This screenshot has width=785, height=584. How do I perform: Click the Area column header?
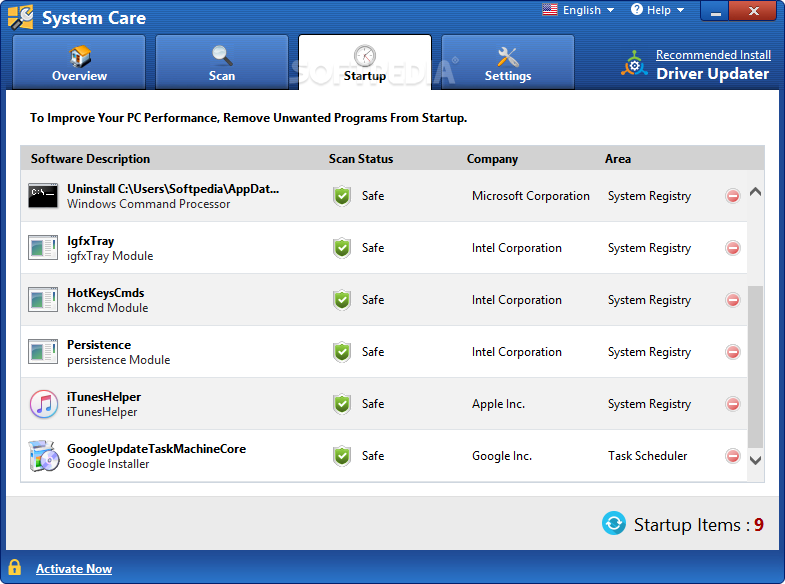click(618, 159)
